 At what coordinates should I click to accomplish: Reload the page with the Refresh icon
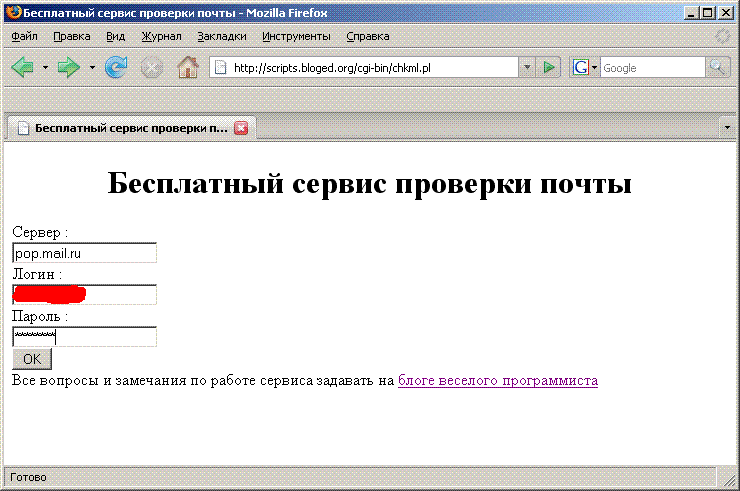[116, 68]
